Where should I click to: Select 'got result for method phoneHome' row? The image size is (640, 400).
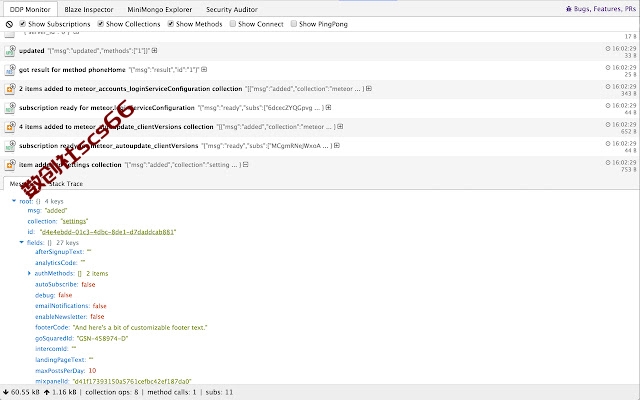[72, 70]
